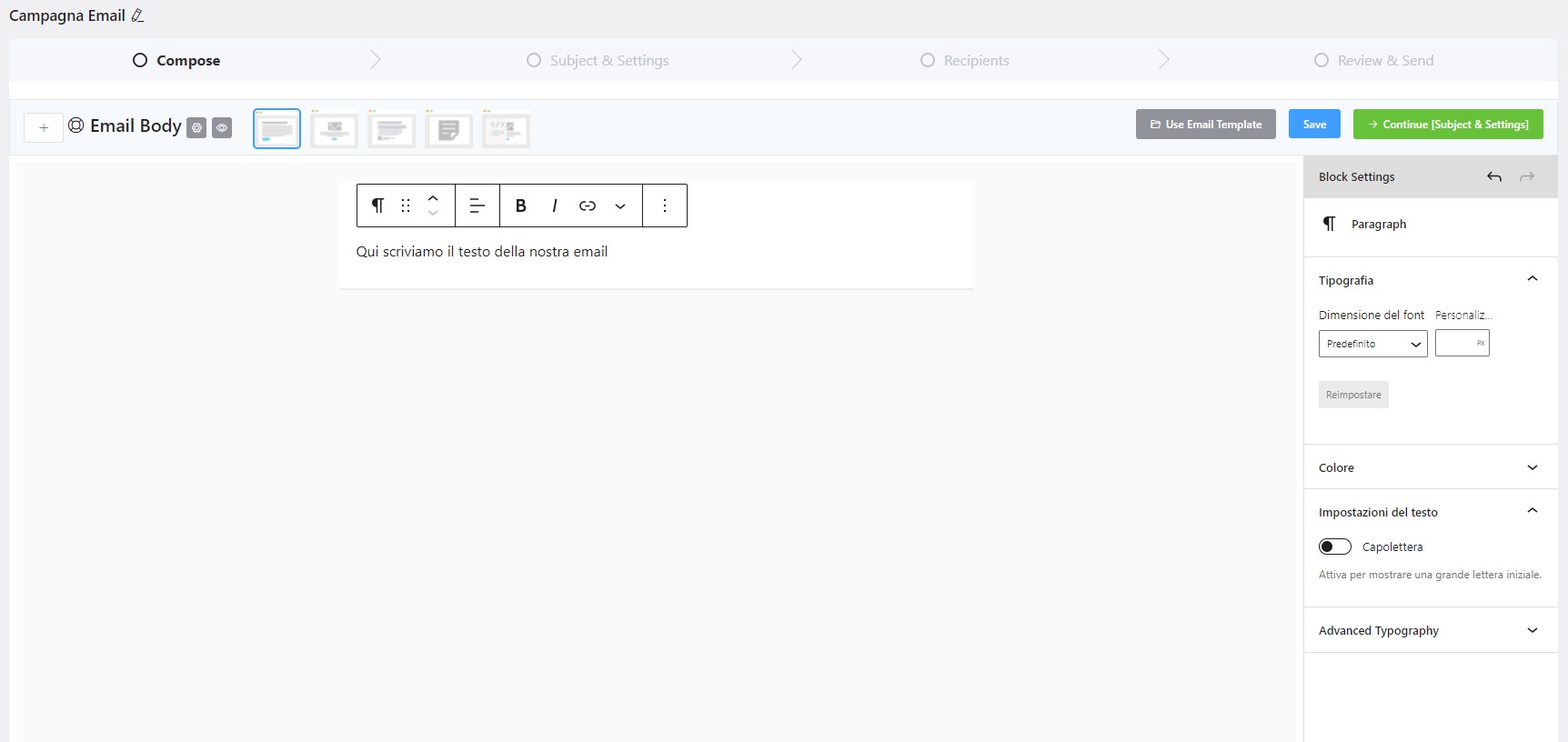
Task: Click the custom font size input field
Action: [1462, 343]
